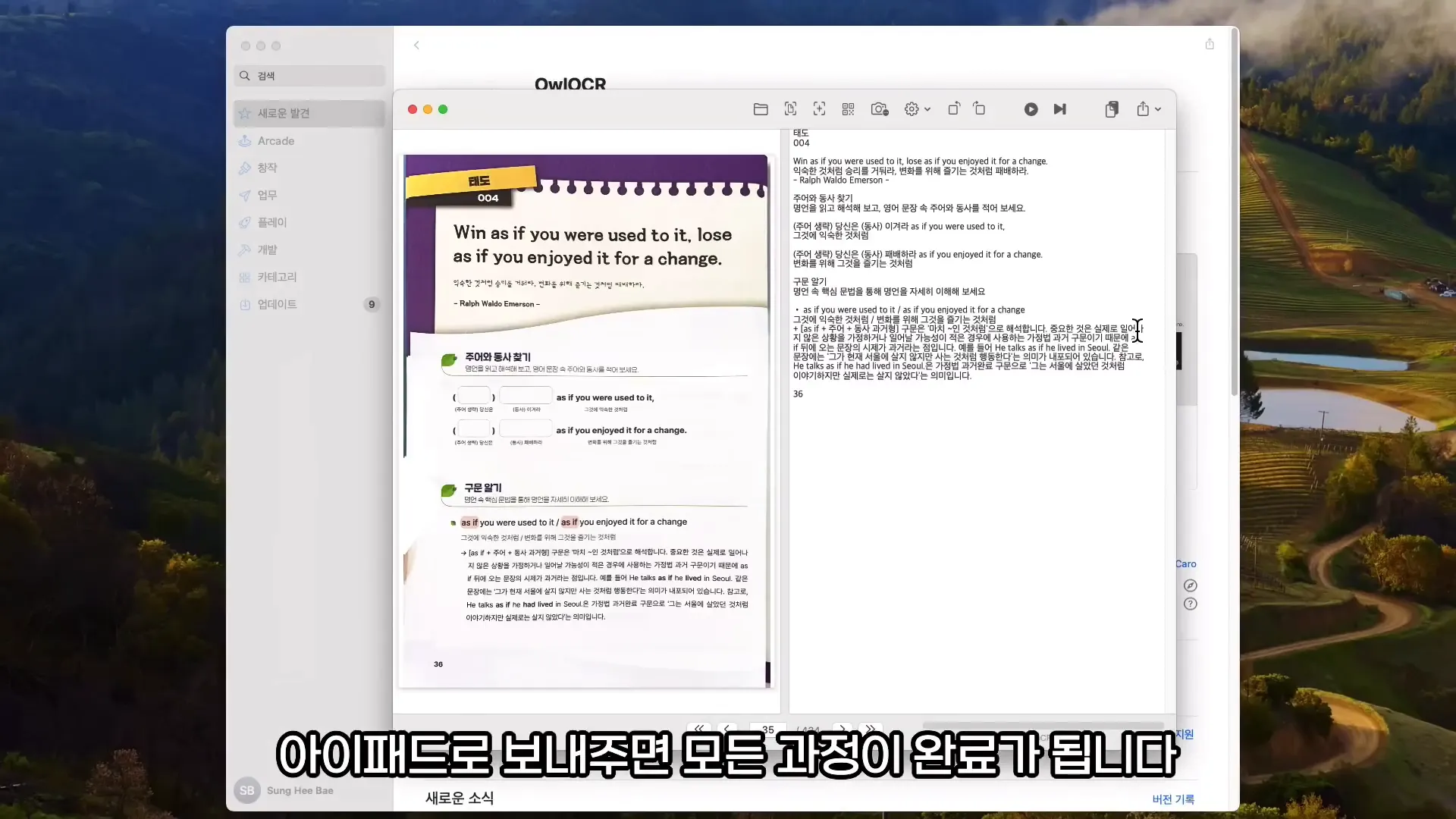Click inside the recognized text output area
Image resolution: width=1456 pixels, height=819 pixels.
point(977,421)
